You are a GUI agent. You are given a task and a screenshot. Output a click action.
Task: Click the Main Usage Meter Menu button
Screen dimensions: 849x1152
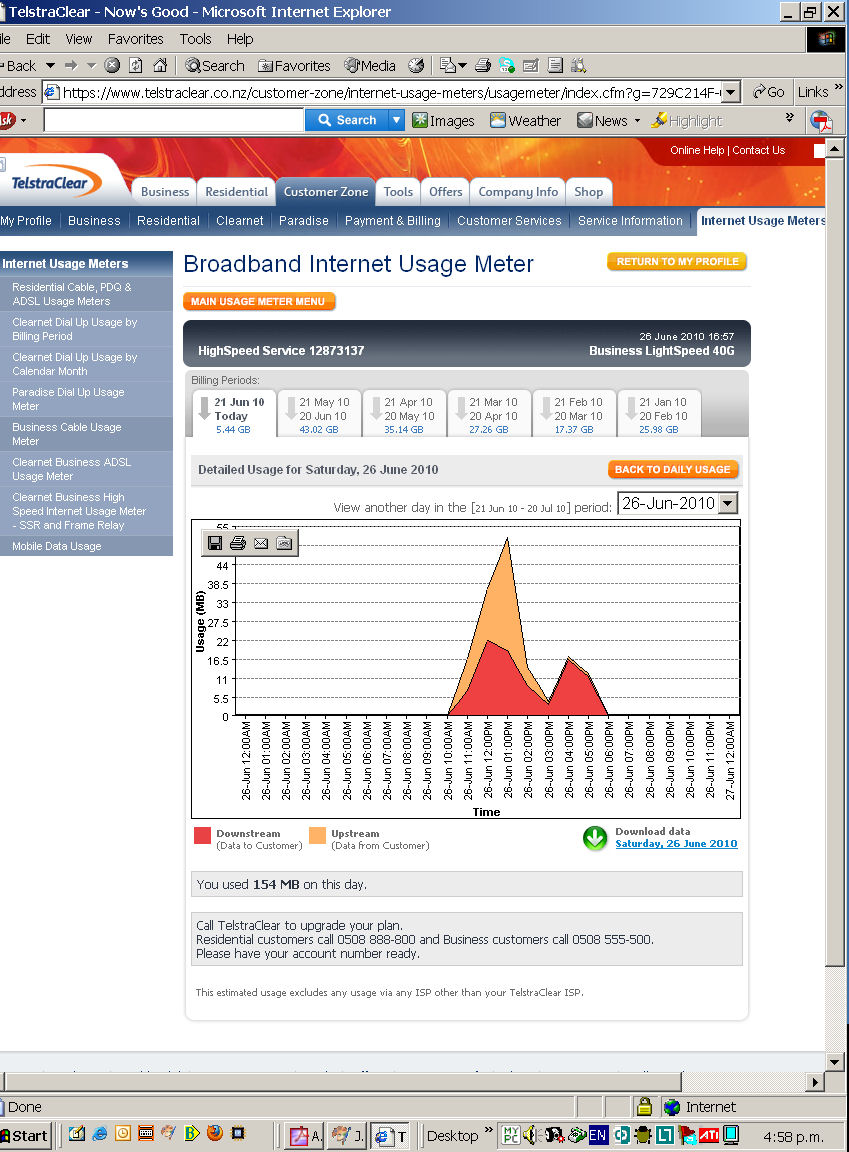[259, 301]
